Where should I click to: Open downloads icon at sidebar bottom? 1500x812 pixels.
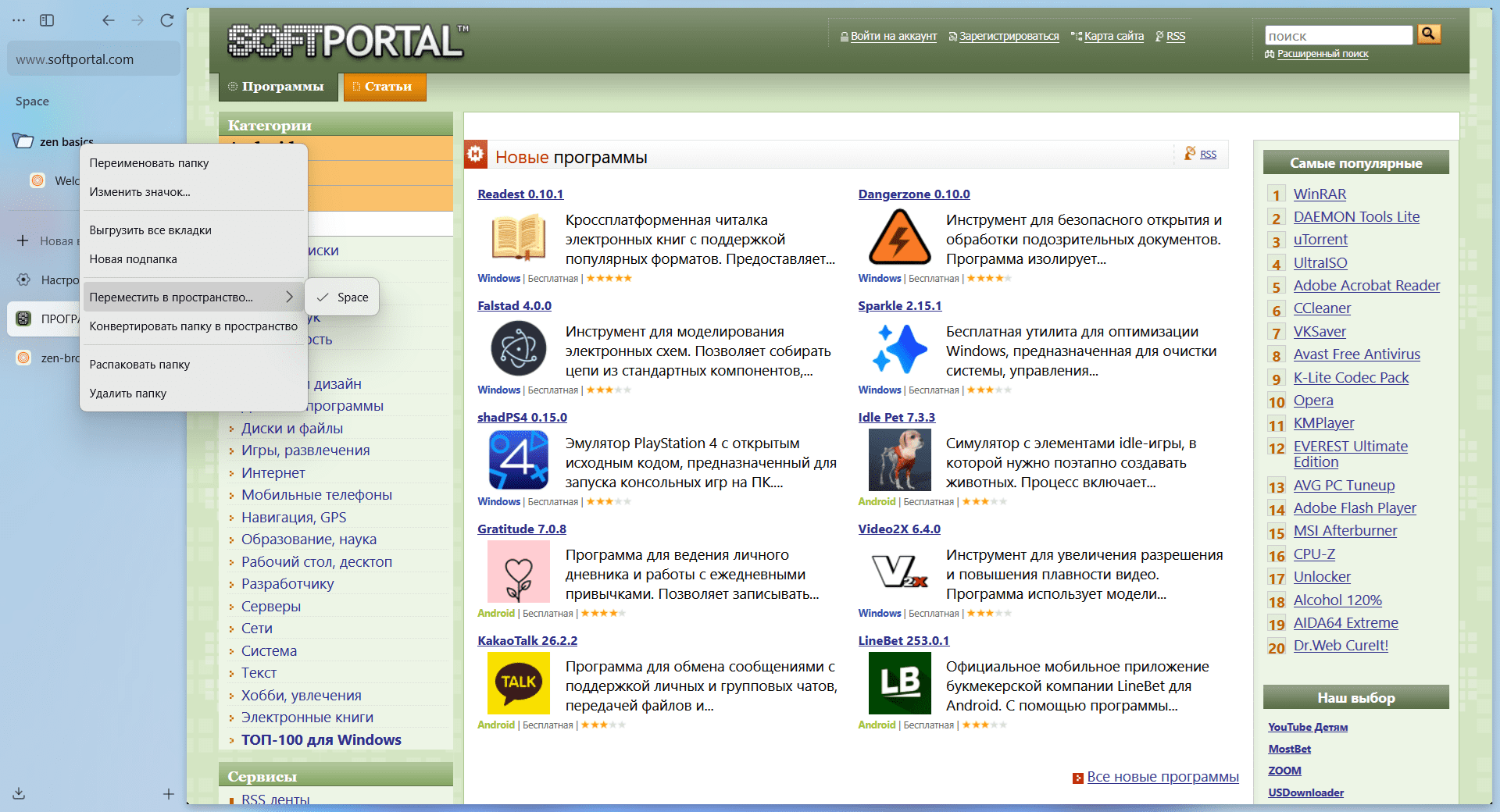19,793
